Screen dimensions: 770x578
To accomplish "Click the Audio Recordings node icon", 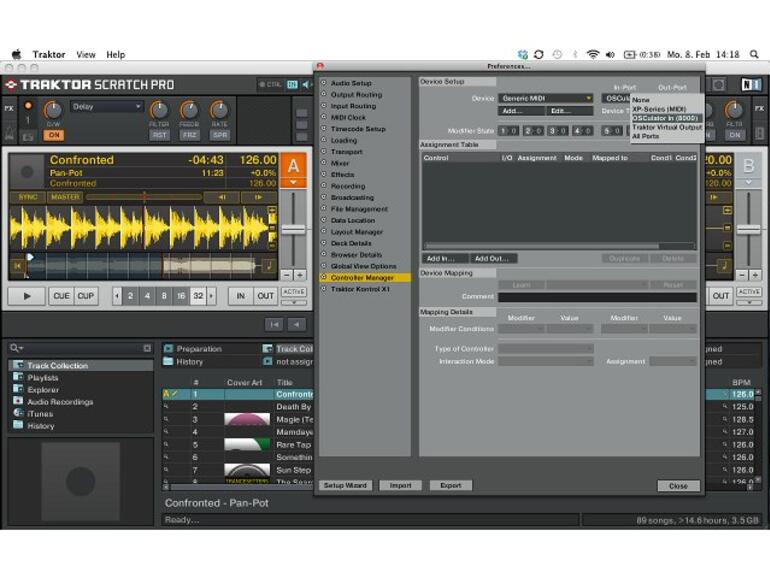I will pos(18,402).
